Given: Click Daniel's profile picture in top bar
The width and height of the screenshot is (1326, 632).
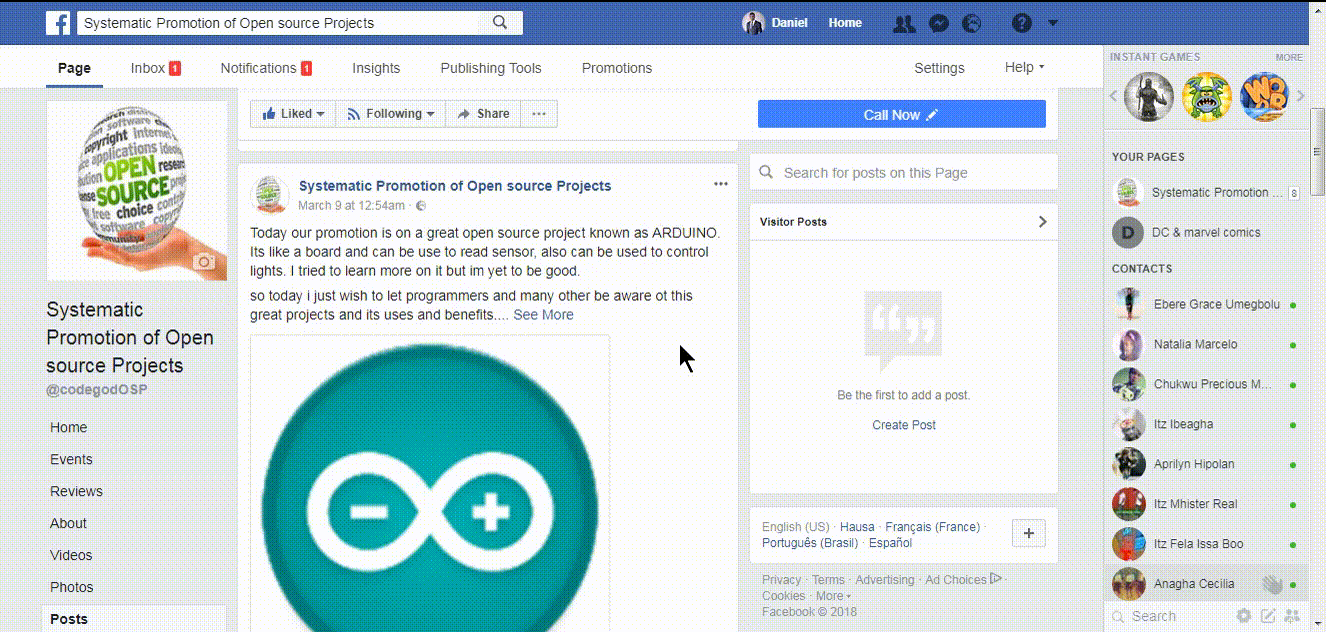Looking at the screenshot, I should (753, 23).
